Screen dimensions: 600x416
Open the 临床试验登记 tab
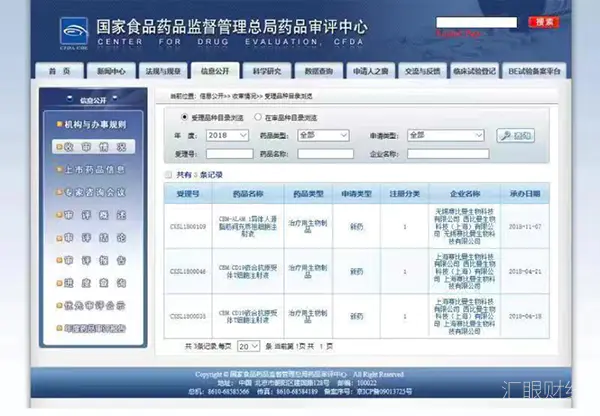(474, 71)
